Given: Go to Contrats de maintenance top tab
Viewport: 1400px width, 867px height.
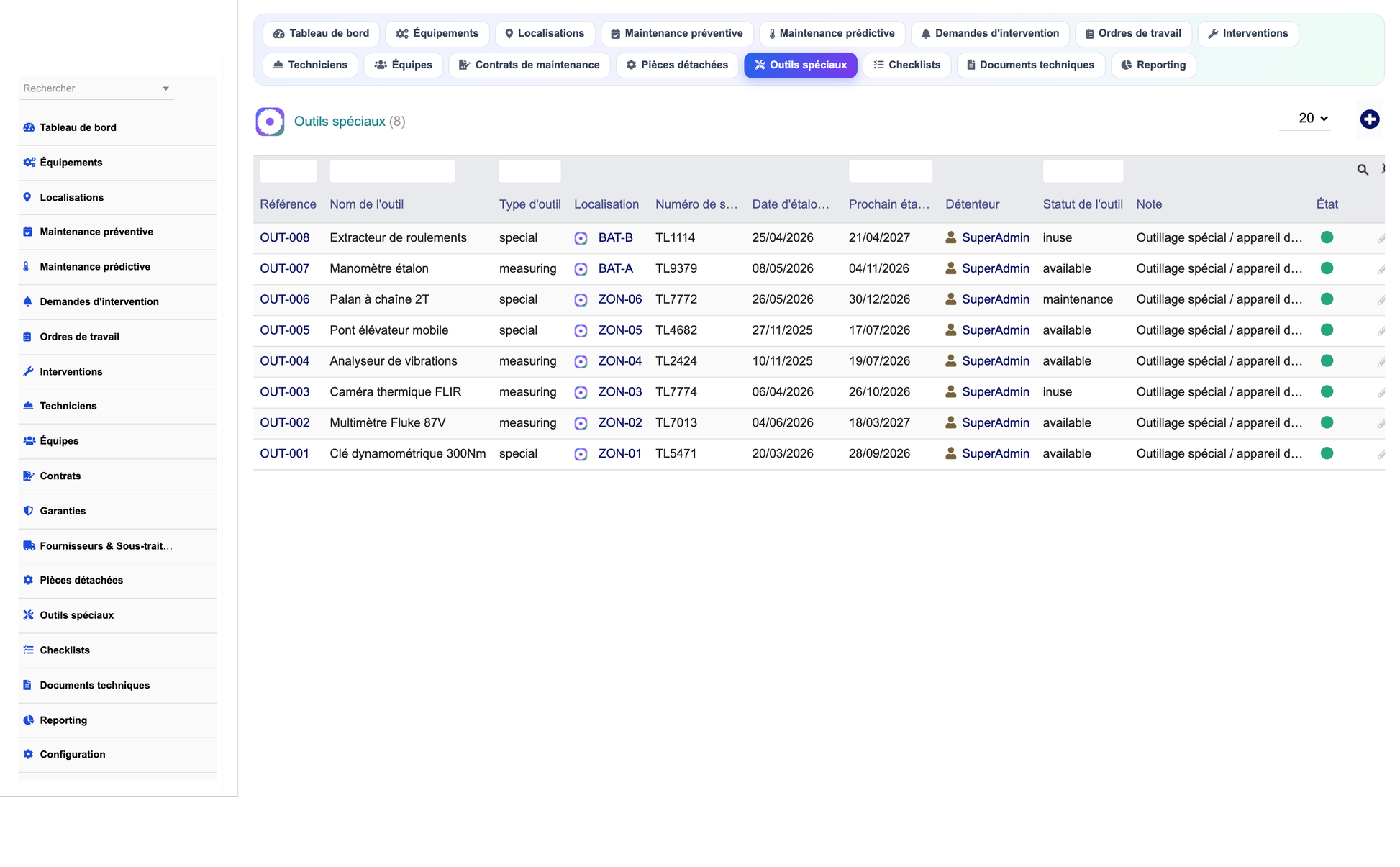Looking at the screenshot, I should [529, 65].
